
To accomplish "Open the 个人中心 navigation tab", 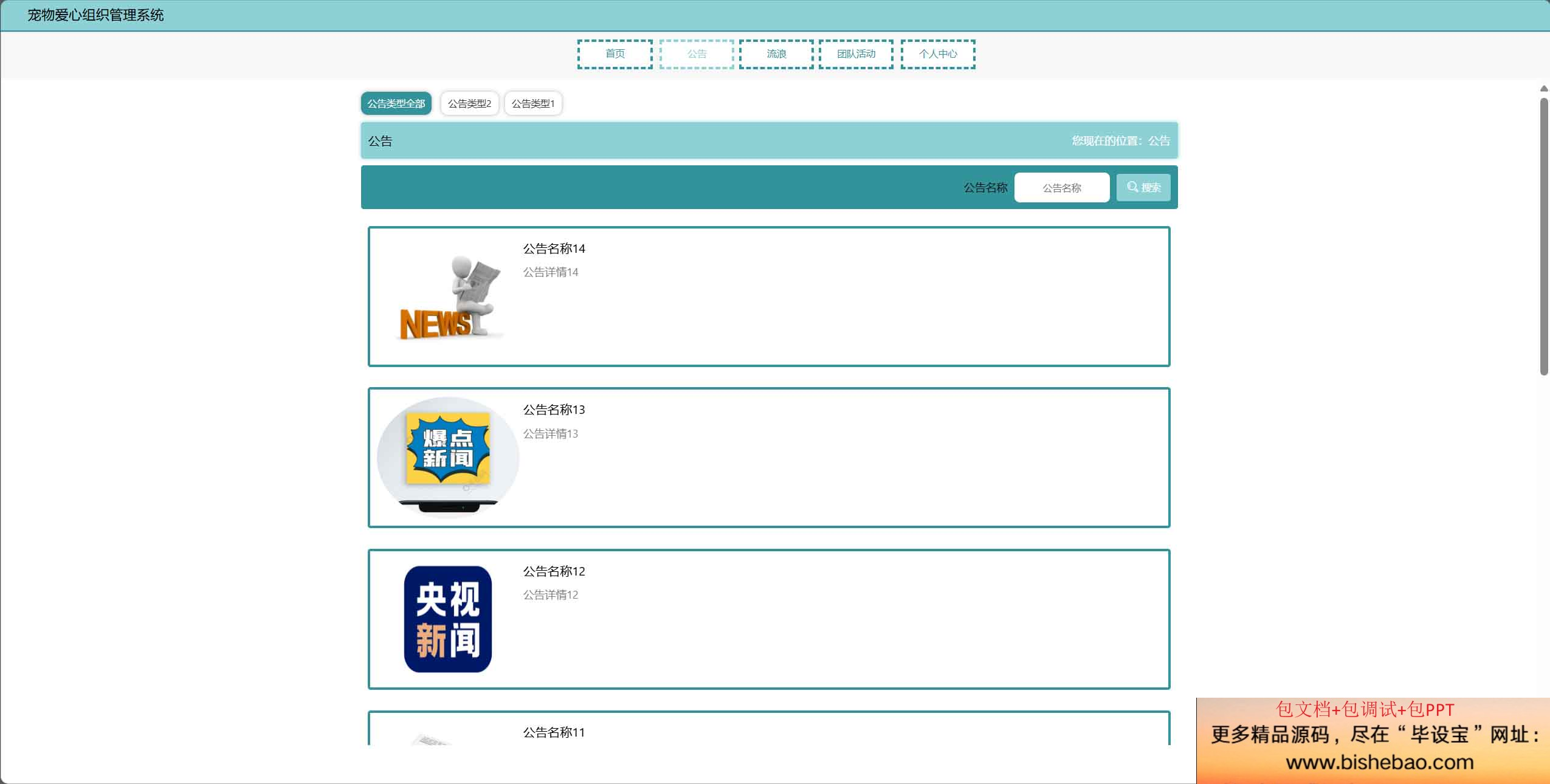I will coord(938,54).
